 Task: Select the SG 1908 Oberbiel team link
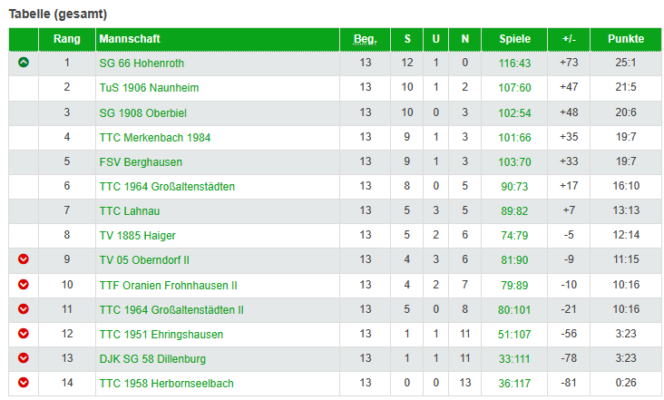click(143, 113)
